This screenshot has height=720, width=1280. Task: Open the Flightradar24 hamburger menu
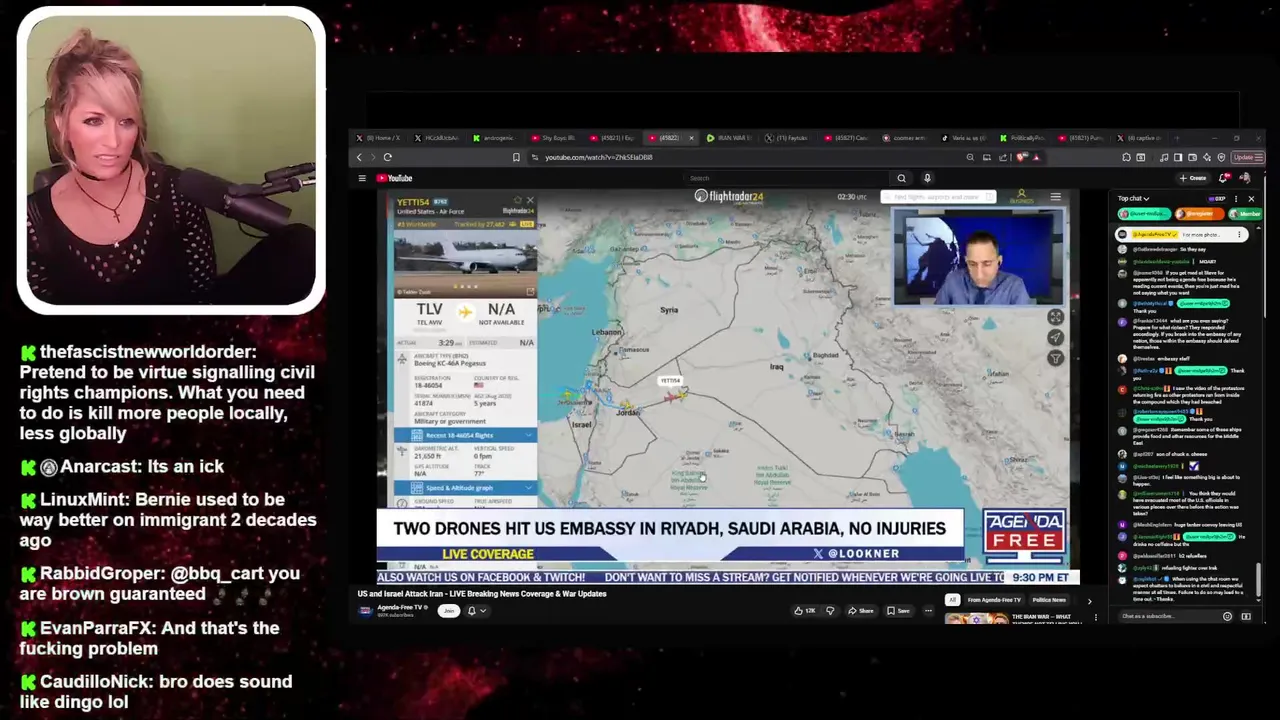click(x=1055, y=197)
